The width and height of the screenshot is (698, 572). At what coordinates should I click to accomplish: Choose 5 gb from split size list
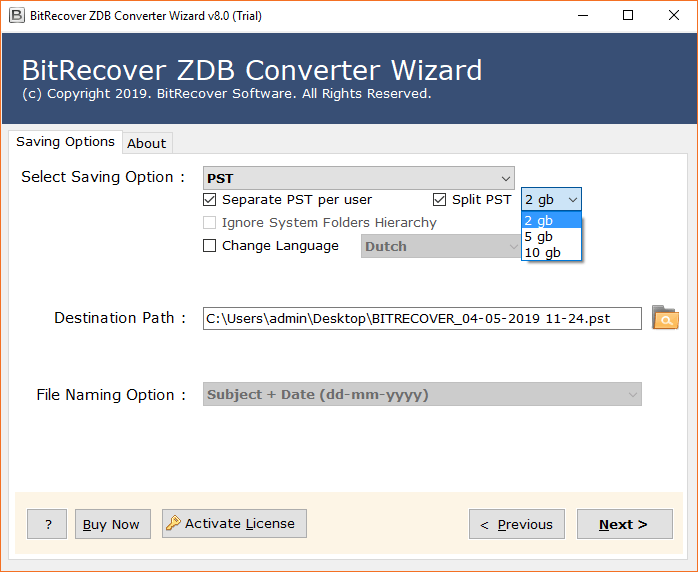click(x=551, y=236)
